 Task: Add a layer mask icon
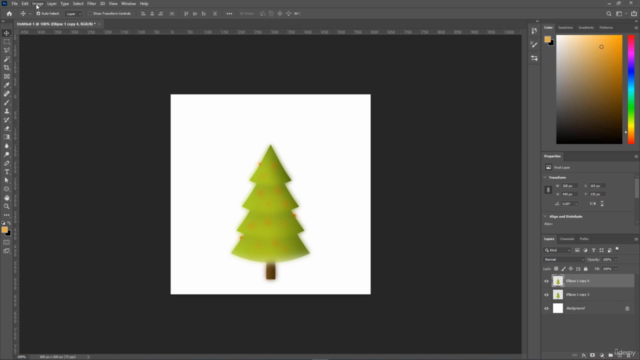(x=593, y=355)
